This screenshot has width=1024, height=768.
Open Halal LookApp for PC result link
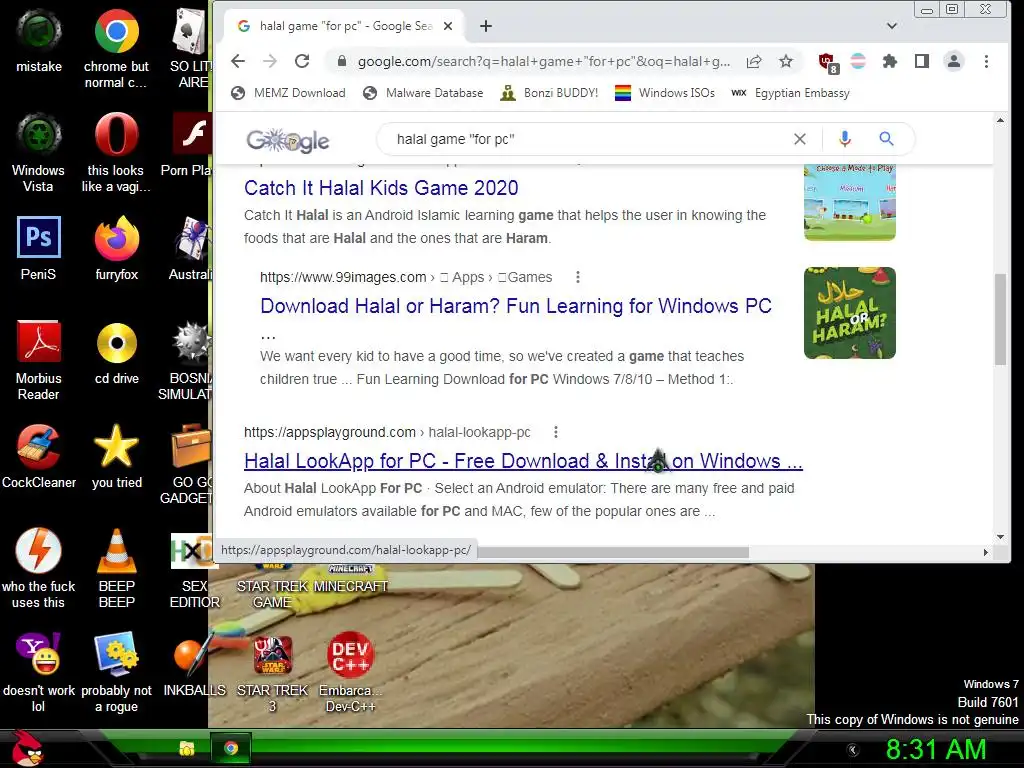click(x=523, y=461)
